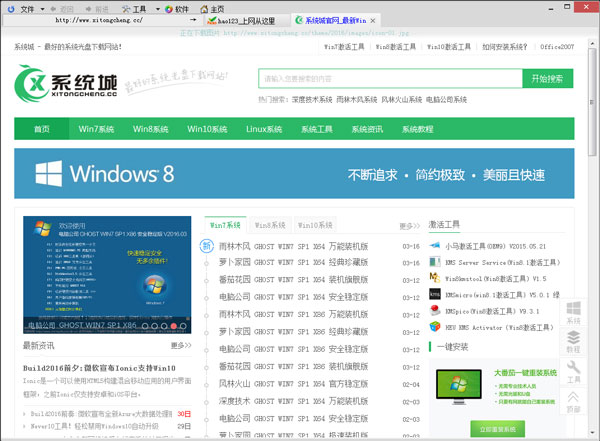This screenshot has width=600, height=441.
Task: Close the 系统城官网 tab
Action: pos(373,21)
